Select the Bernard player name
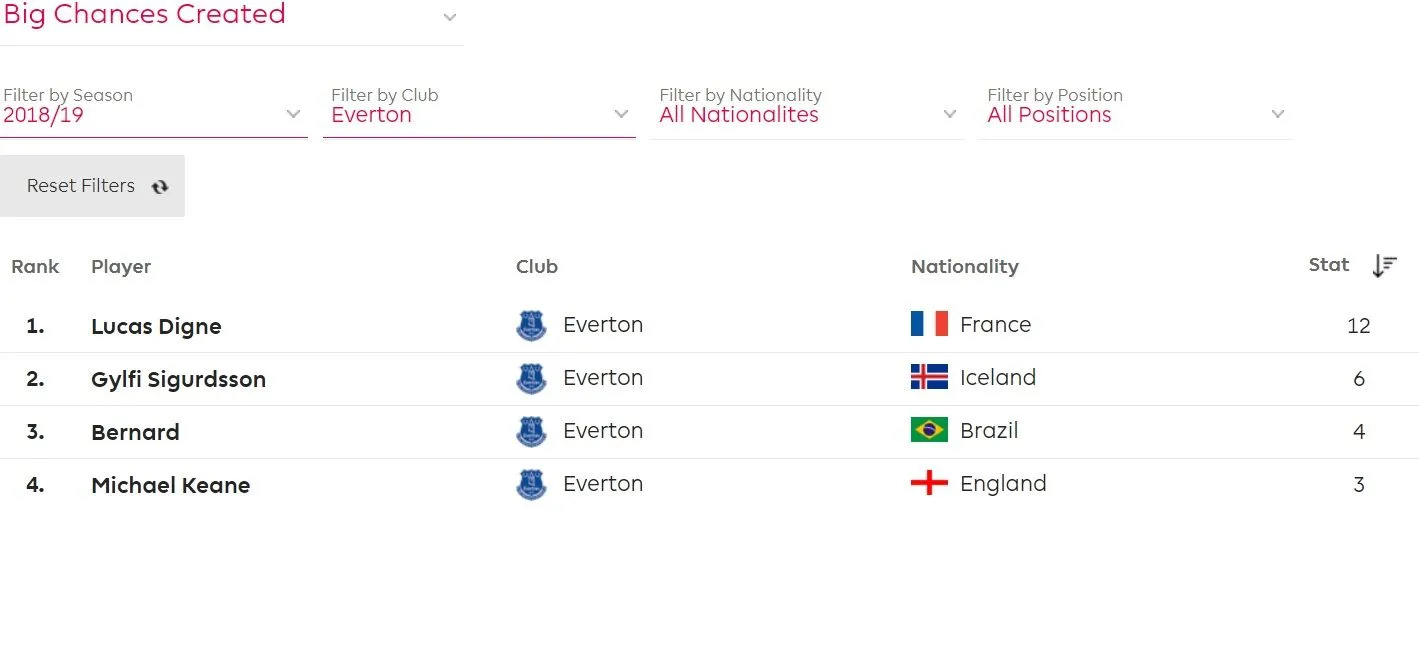 (135, 432)
